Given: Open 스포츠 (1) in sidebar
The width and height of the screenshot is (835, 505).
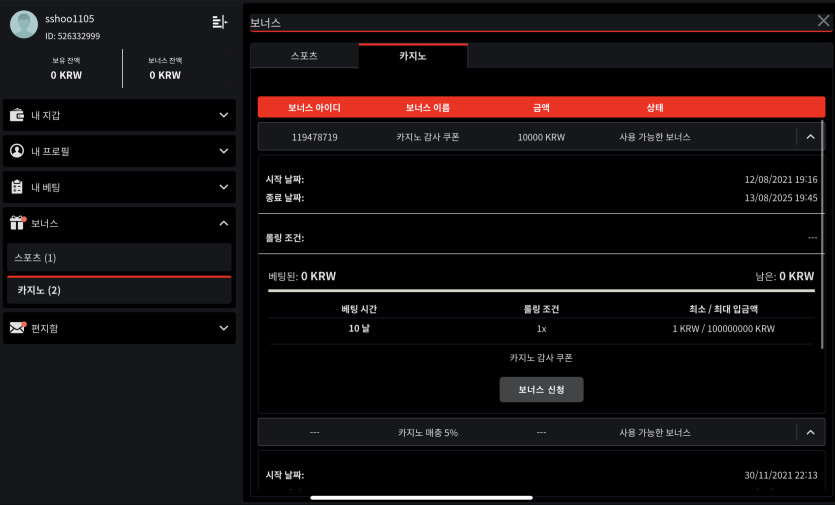Looking at the screenshot, I should pyautogui.click(x=119, y=258).
